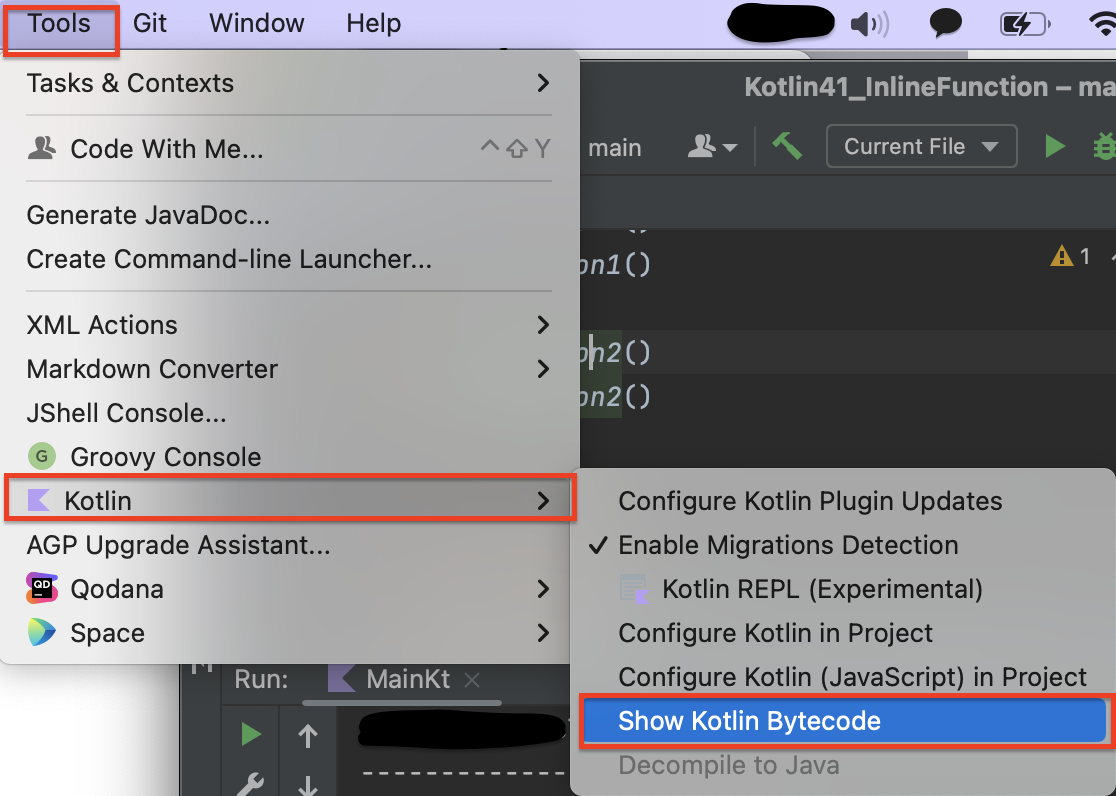Select Generate JavaDoc... option
Image resolution: width=1116 pixels, height=796 pixels.
click(x=289, y=215)
